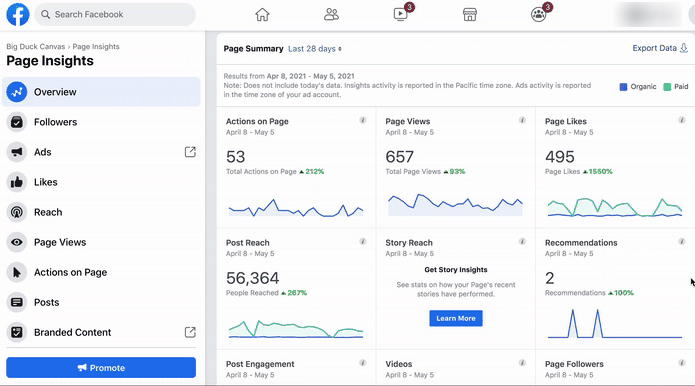The height and width of the screenshot is (386, 695).
Task: Open the Home feed icon
Action: [x=262, y=15]
